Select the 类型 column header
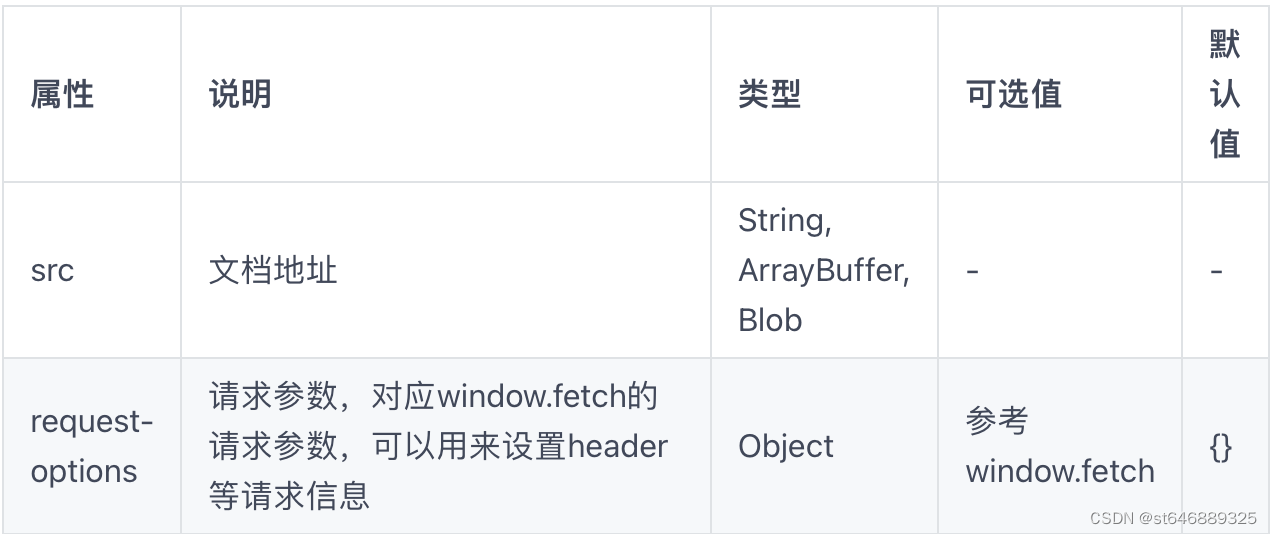Screen dimensions: 1272x534 coord(769,94)
